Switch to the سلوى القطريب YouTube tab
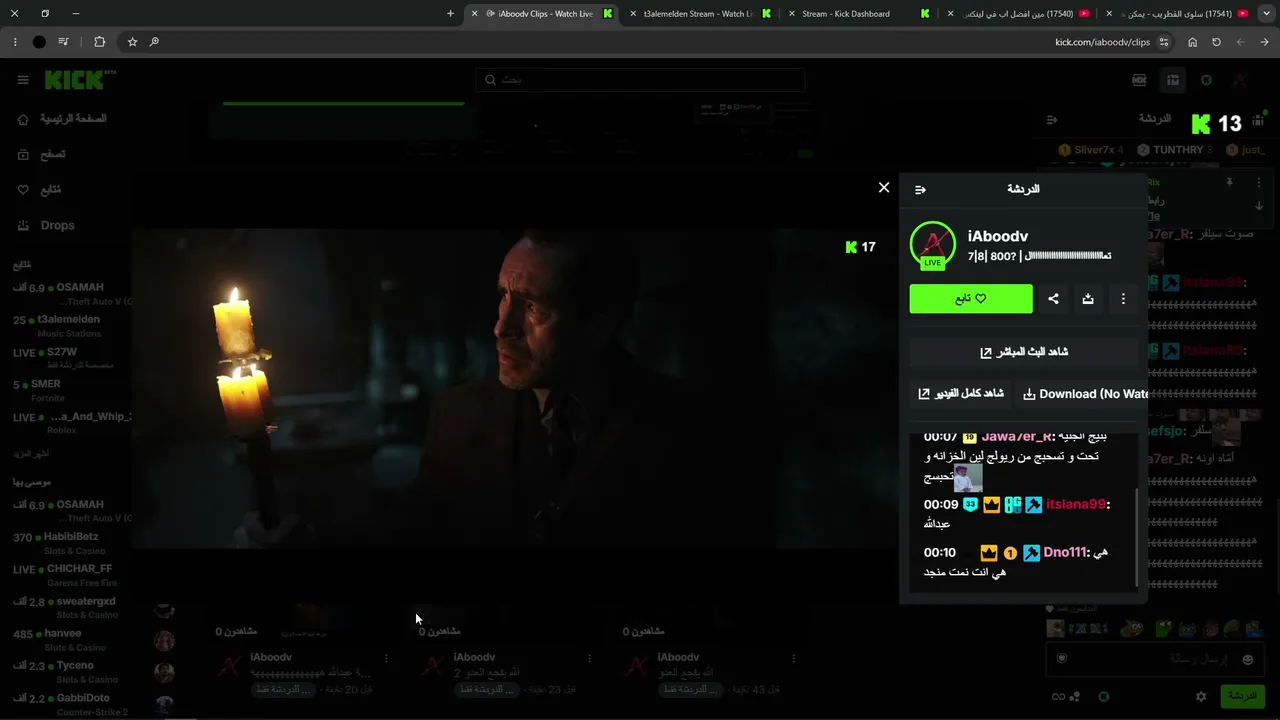Image resolution: width=1280 pixels, height=720 pixels. (1179, 14)
